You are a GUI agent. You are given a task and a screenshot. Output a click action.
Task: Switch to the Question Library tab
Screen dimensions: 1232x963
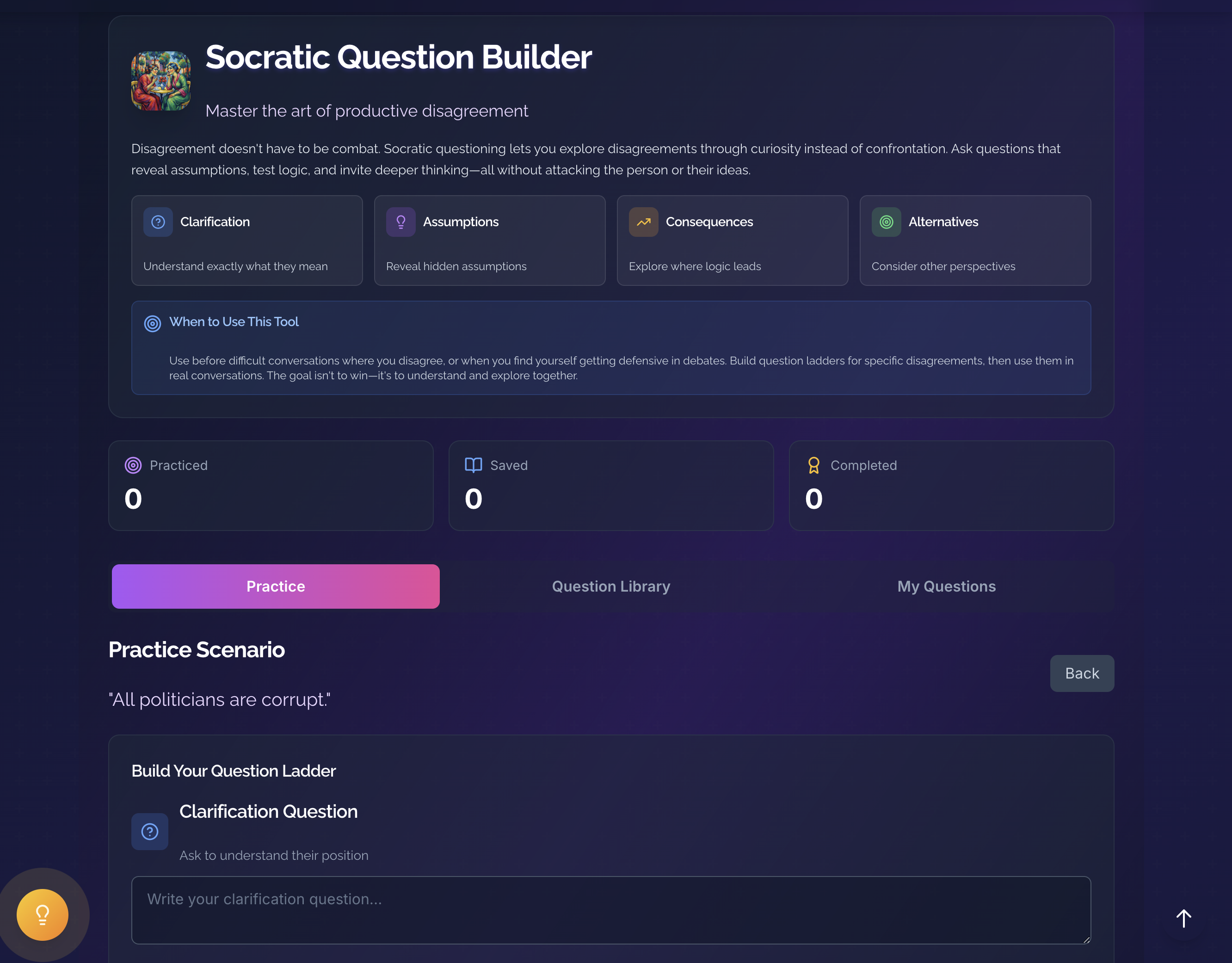[x=611, y=586]
